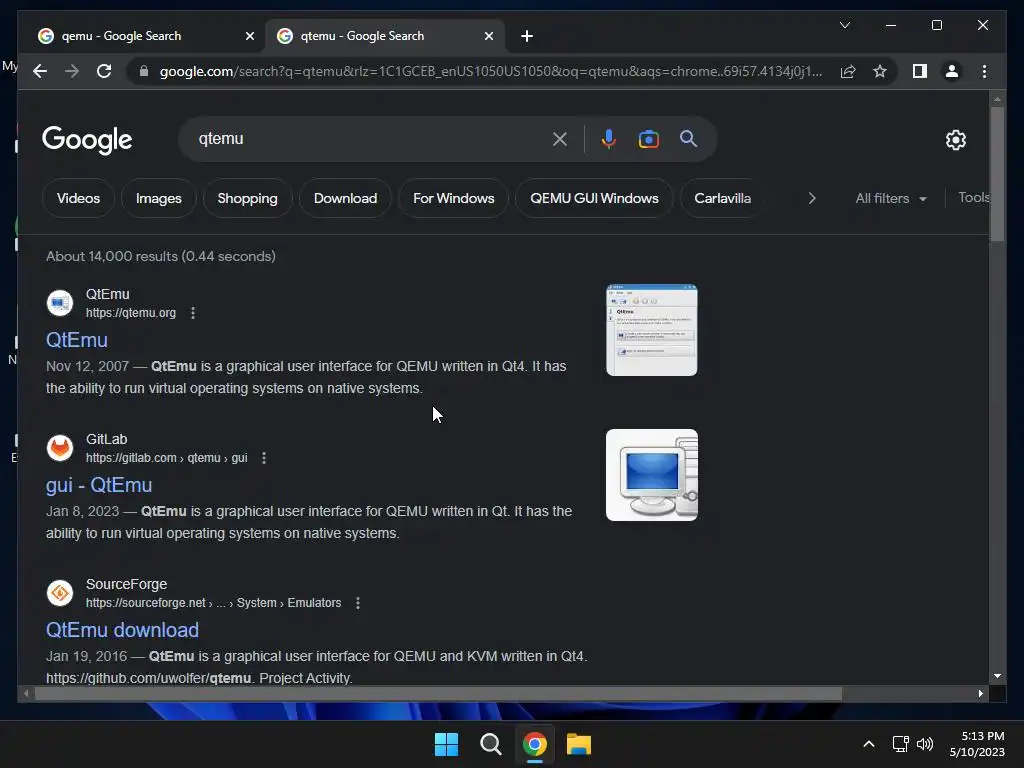Click Chrome icon in taskbar
The image size is (1024, 768).
535,744
